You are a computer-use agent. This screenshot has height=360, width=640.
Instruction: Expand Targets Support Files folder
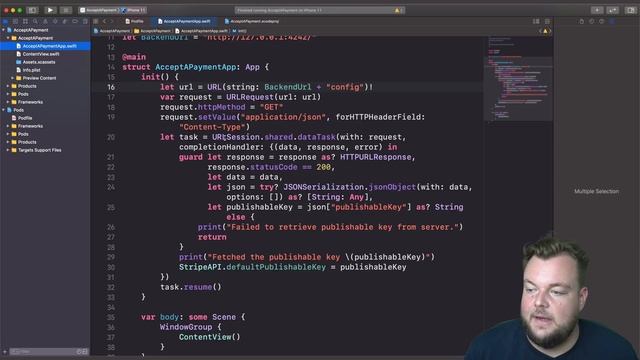[8, 150]
